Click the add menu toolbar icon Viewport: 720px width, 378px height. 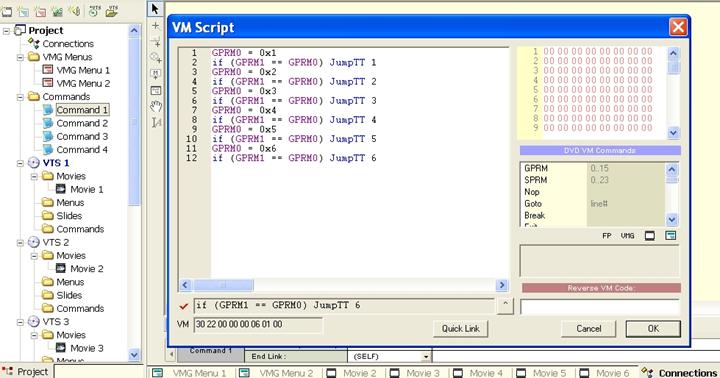point(23,12)
